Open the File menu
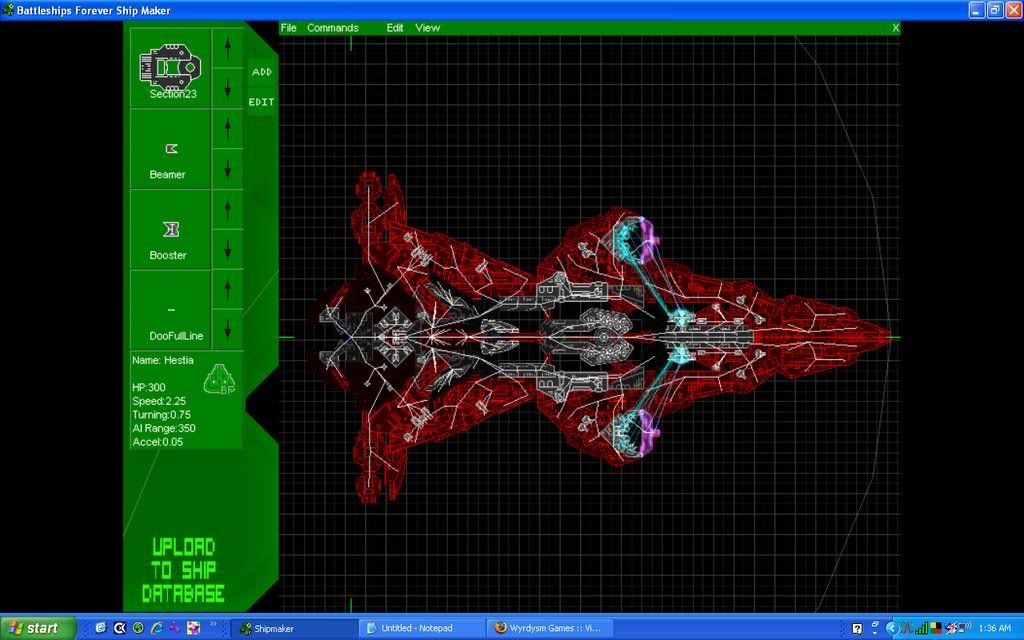Viewport: 1024px width, 640px height. [289, 28]
